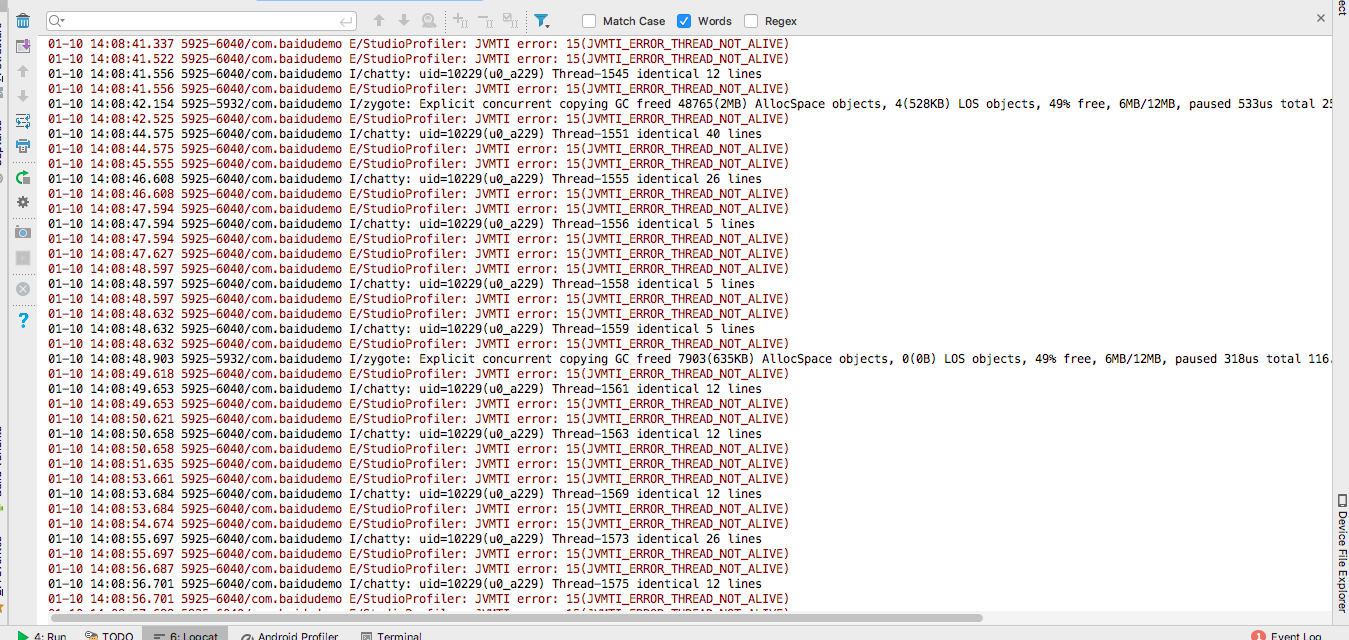Image resolution: width=1349 pixels, height=640 pixels.
Task: Disable the Words checkbox
Action: (682, 20)
